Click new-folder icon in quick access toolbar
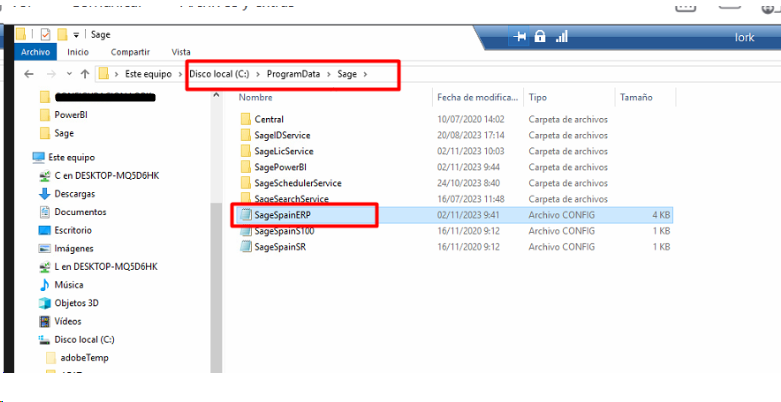Image resolution: width=781 pixels, height=402 pixels. tap(62, 34)
